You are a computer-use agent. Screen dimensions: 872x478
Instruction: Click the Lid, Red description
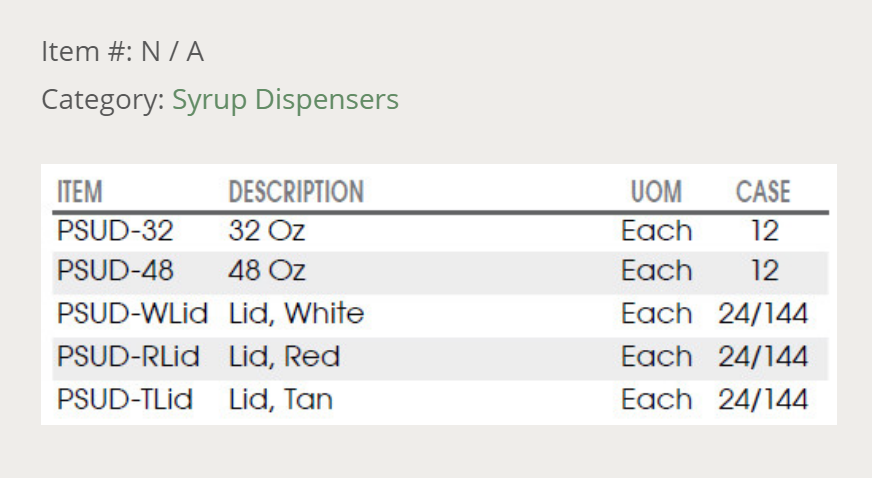[284, 357]
